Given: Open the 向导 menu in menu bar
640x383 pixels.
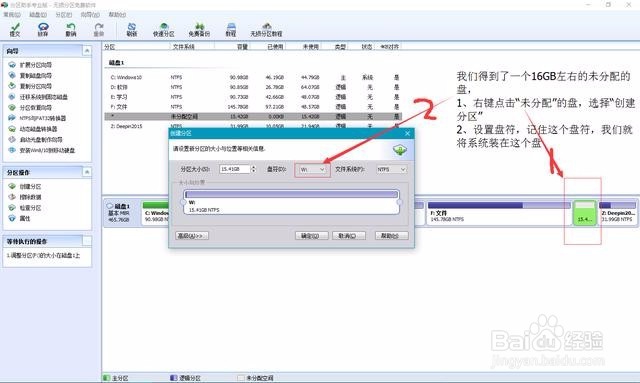Looking at the screenshot, I should (90, 15).
